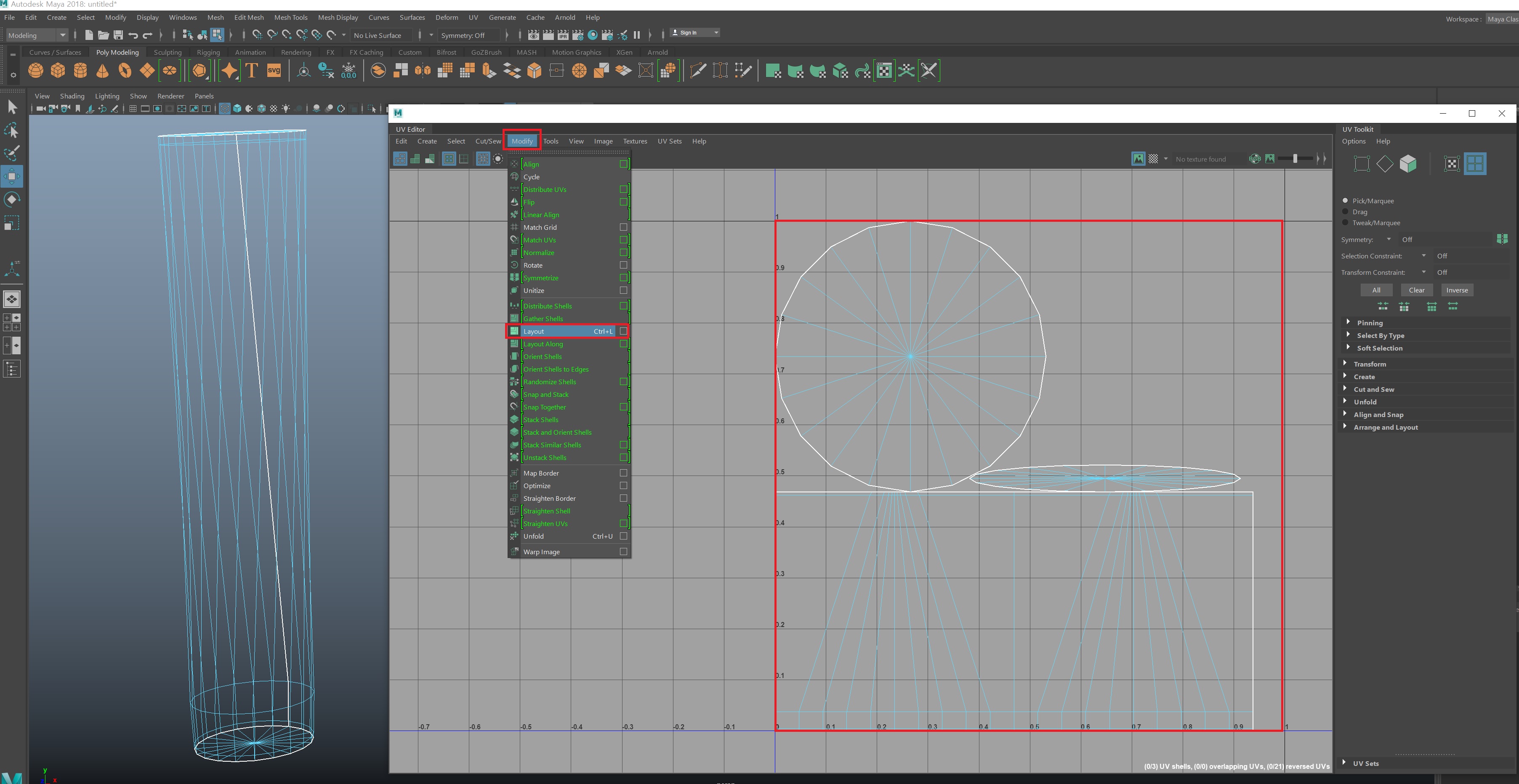Choose the Tweak/Marquee radio option
This screenshot has height=784, width=1519.
(x=1345, y=223)
